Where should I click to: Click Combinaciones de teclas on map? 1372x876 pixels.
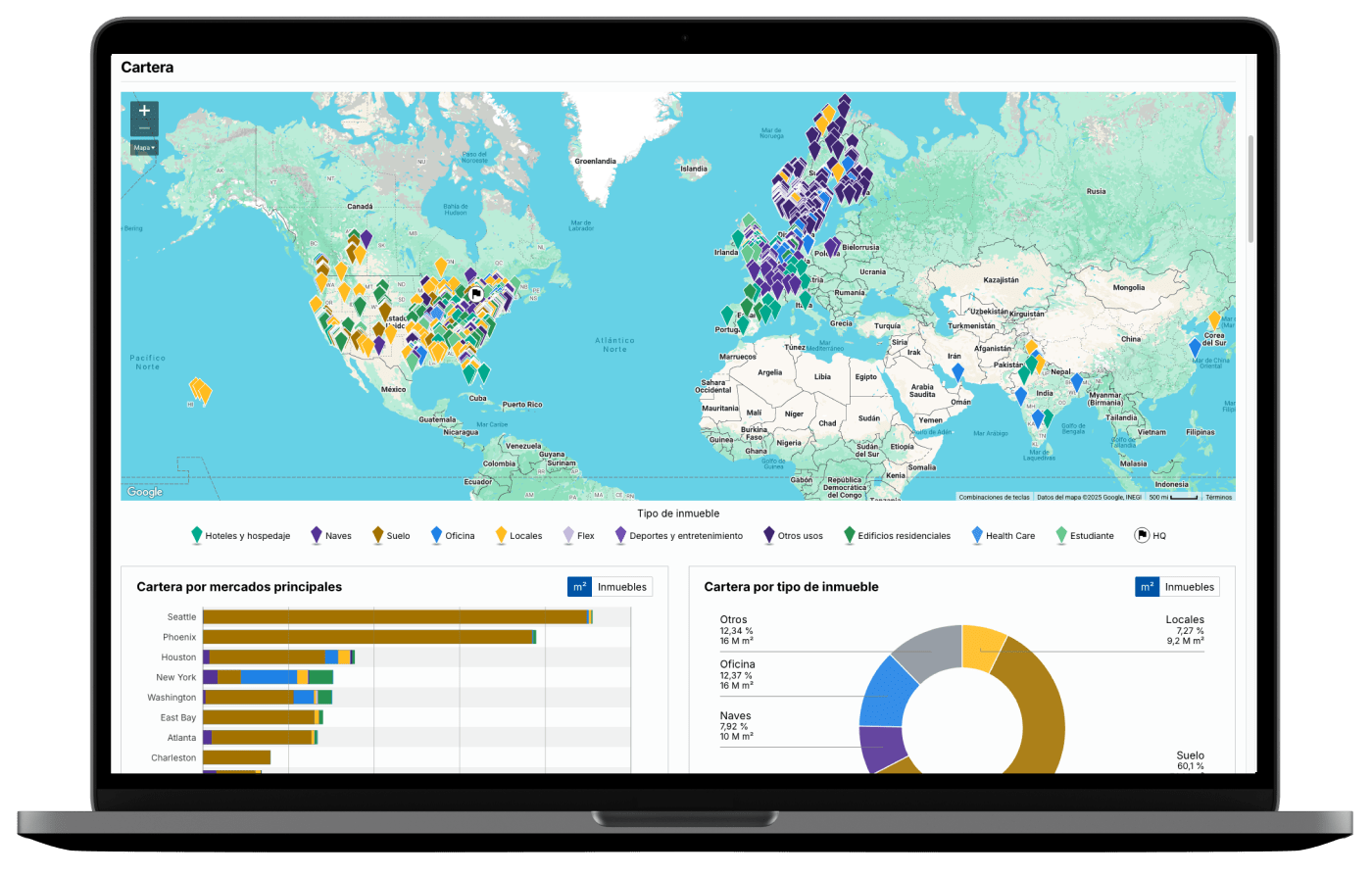coord(994,497)
